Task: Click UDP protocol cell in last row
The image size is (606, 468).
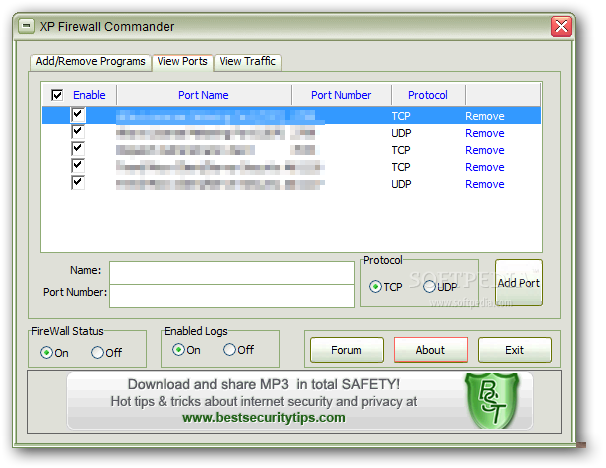Action: pyautogui.click(x=401, y=184)
